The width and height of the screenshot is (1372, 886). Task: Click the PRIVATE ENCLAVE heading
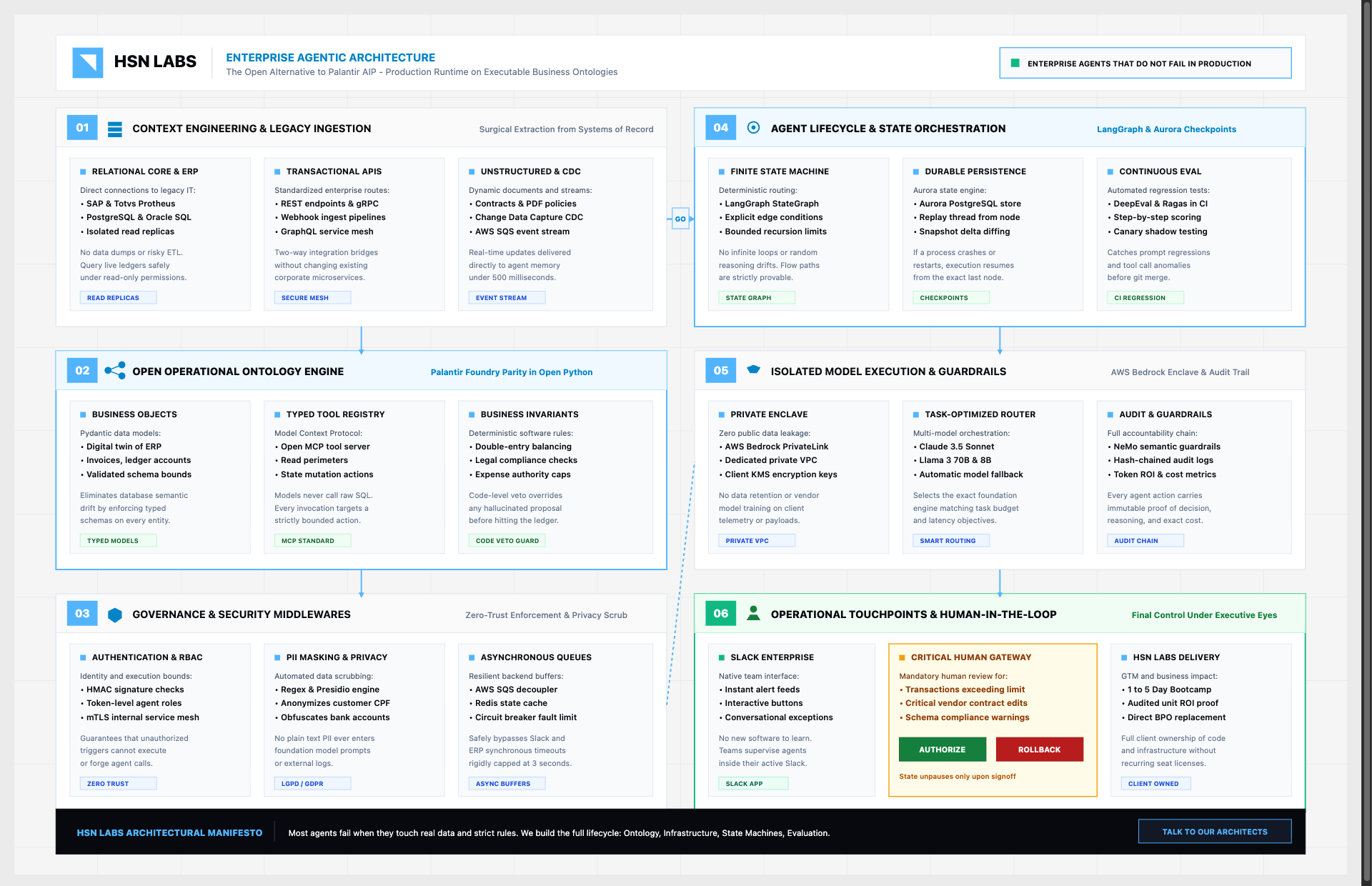pyautogui.click(x=769, y=414)
